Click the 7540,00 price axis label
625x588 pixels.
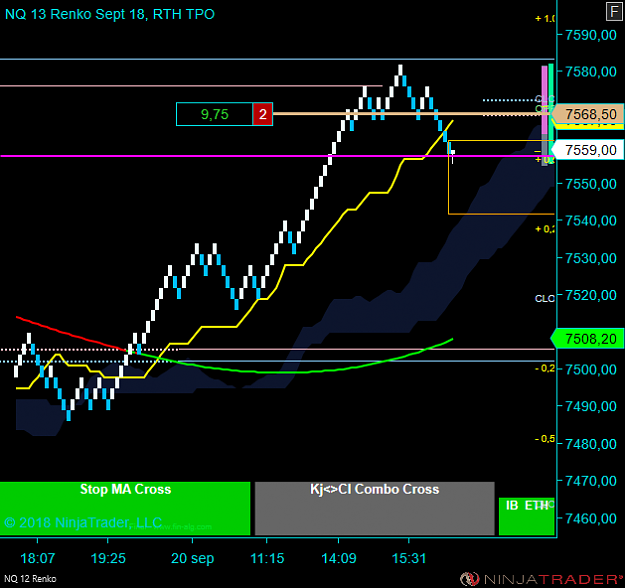[591, 220]
